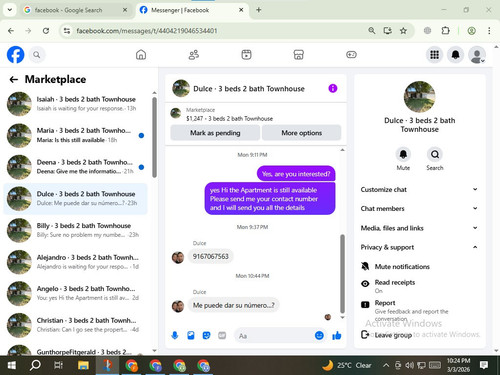Click the chat messages scrollbar
The image size is (500, 375).
342,273
